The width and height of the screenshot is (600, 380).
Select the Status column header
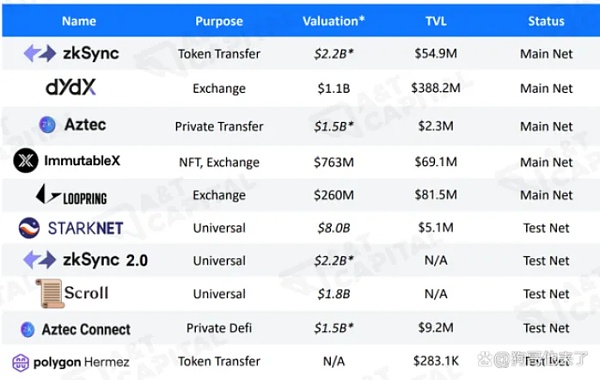[546, 21]
